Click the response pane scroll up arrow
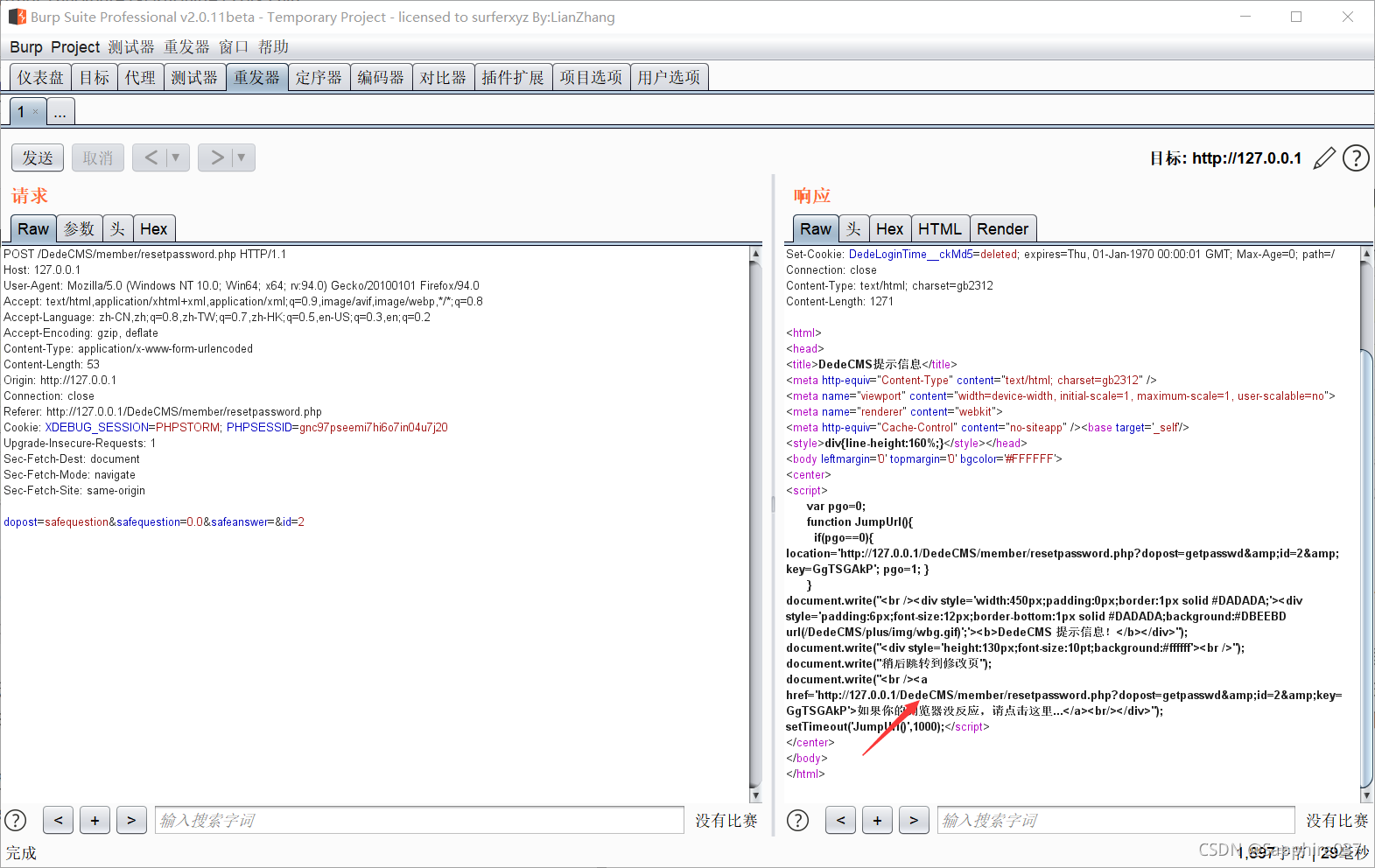This screenshot has height=868, width=1375. pyautogui.click(x=1366, y=254)
